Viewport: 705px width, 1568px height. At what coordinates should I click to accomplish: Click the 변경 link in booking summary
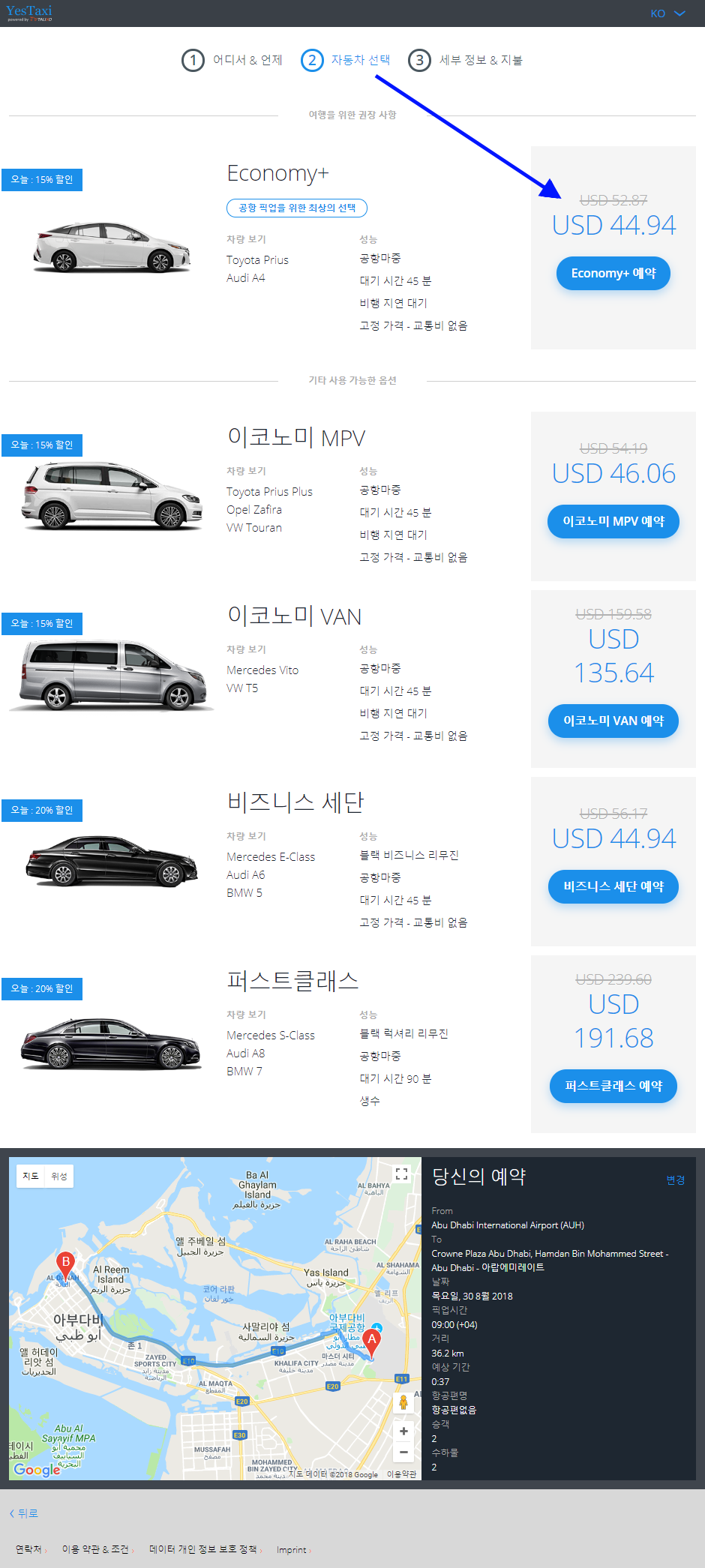[x=676, y=1180]
